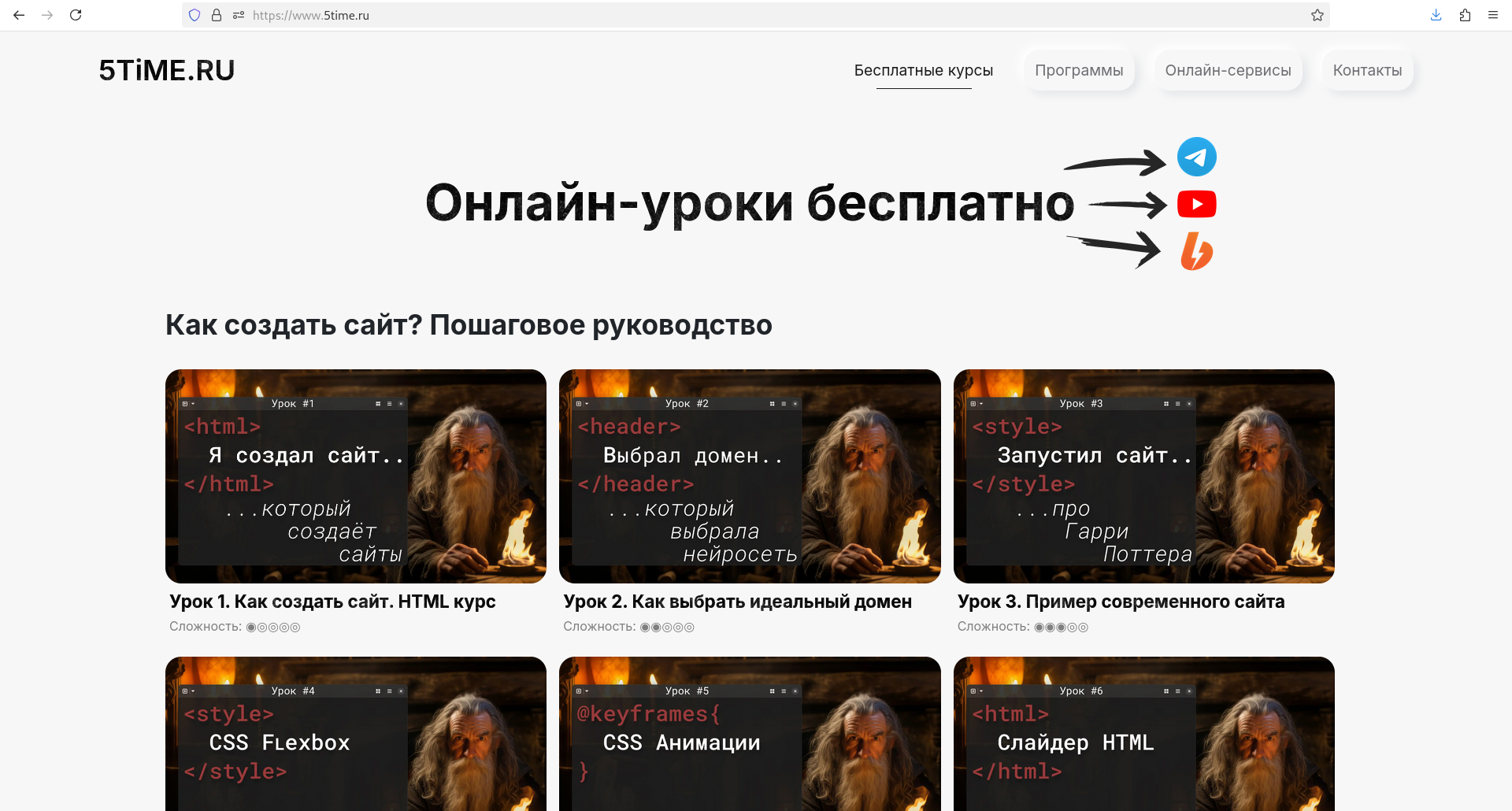Click heading Как создать сайт? Пошаговое руководство
Viewport: 1512px width, 811px height.
(x=469, y=324)
